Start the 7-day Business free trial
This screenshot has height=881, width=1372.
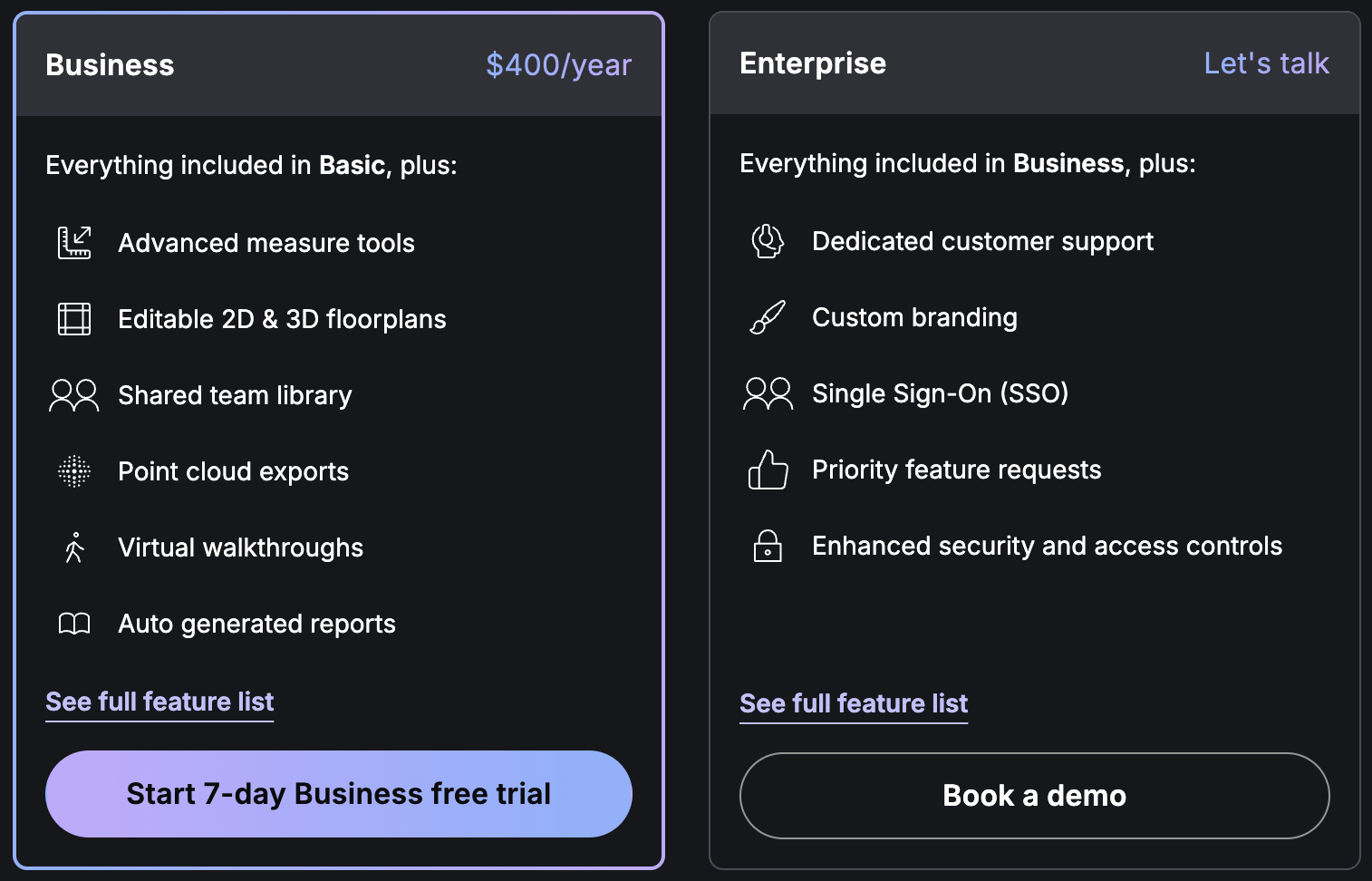click(338, 794)
